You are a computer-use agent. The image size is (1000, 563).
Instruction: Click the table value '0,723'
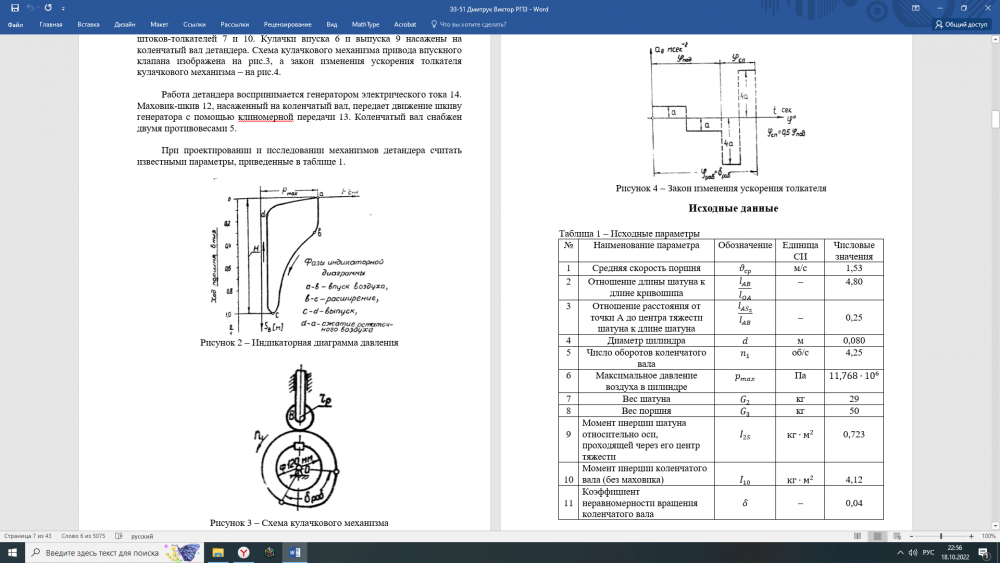(x=853, y=434)
